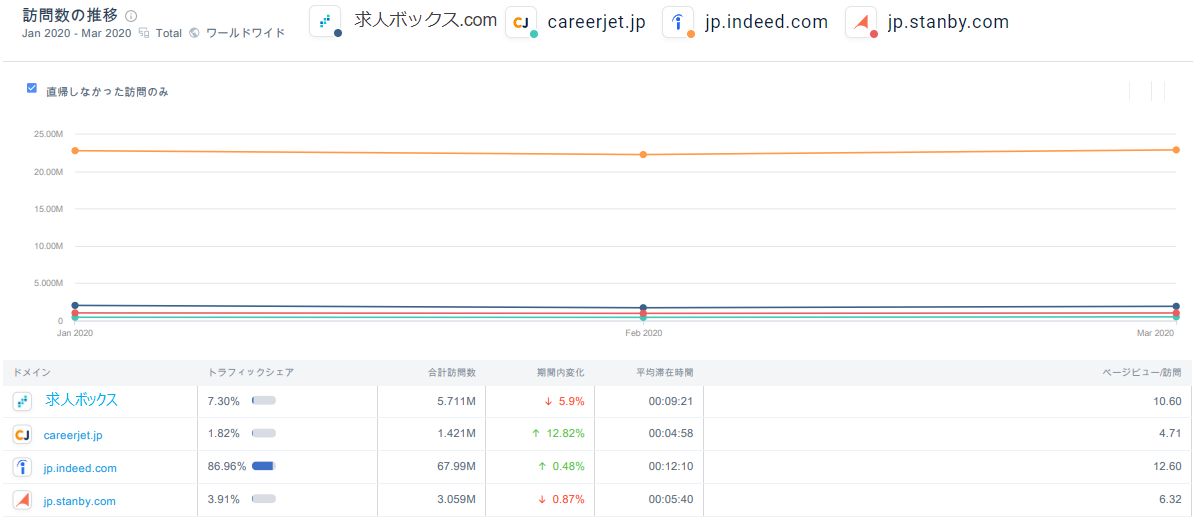Image resolution: width=1199 pixels, height=527 pixels.
Task: Click the 12.82% change value for careerjet
Action: (565, 434)
